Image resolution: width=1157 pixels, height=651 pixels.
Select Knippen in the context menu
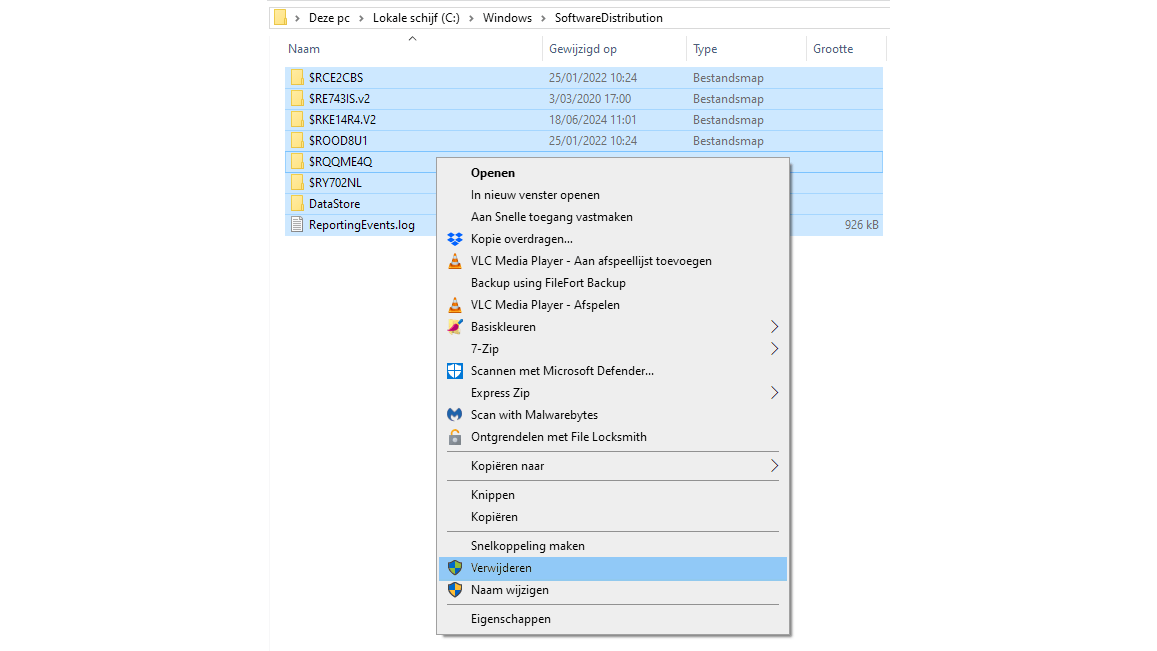(x=493, y=495)
